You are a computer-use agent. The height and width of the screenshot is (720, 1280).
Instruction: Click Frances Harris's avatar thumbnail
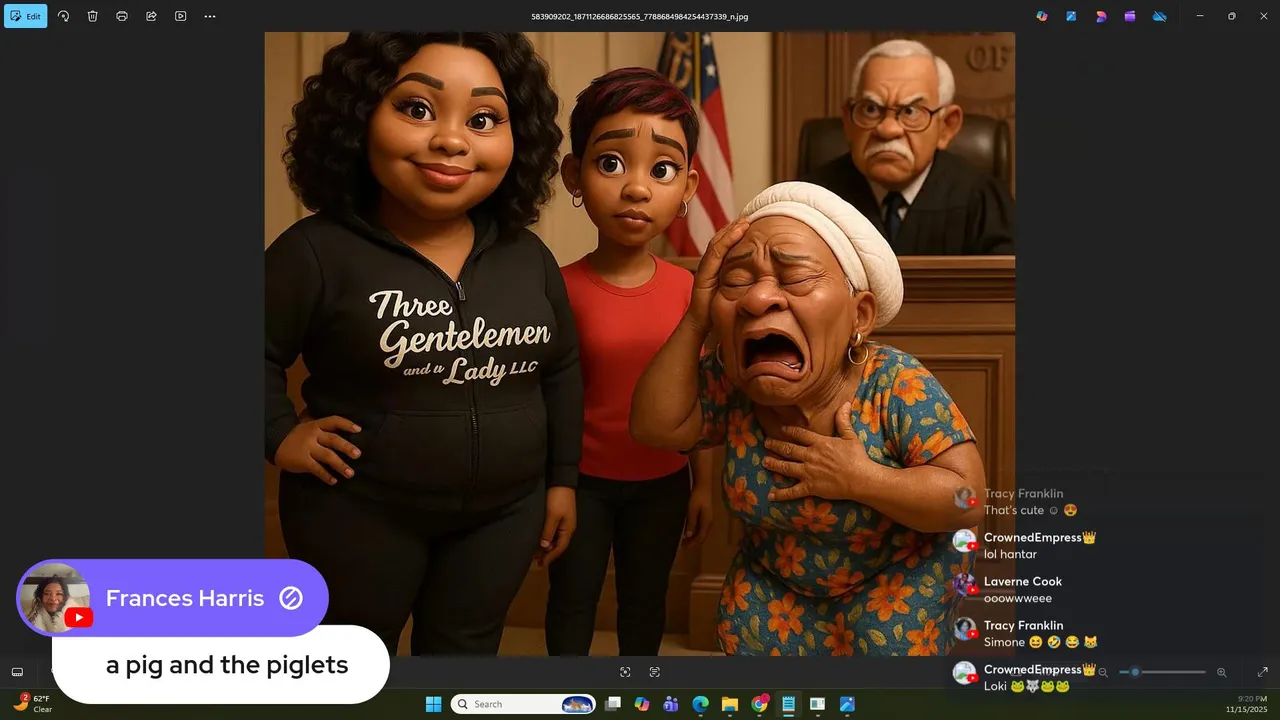pyautogui.click(x=53, y=598)
